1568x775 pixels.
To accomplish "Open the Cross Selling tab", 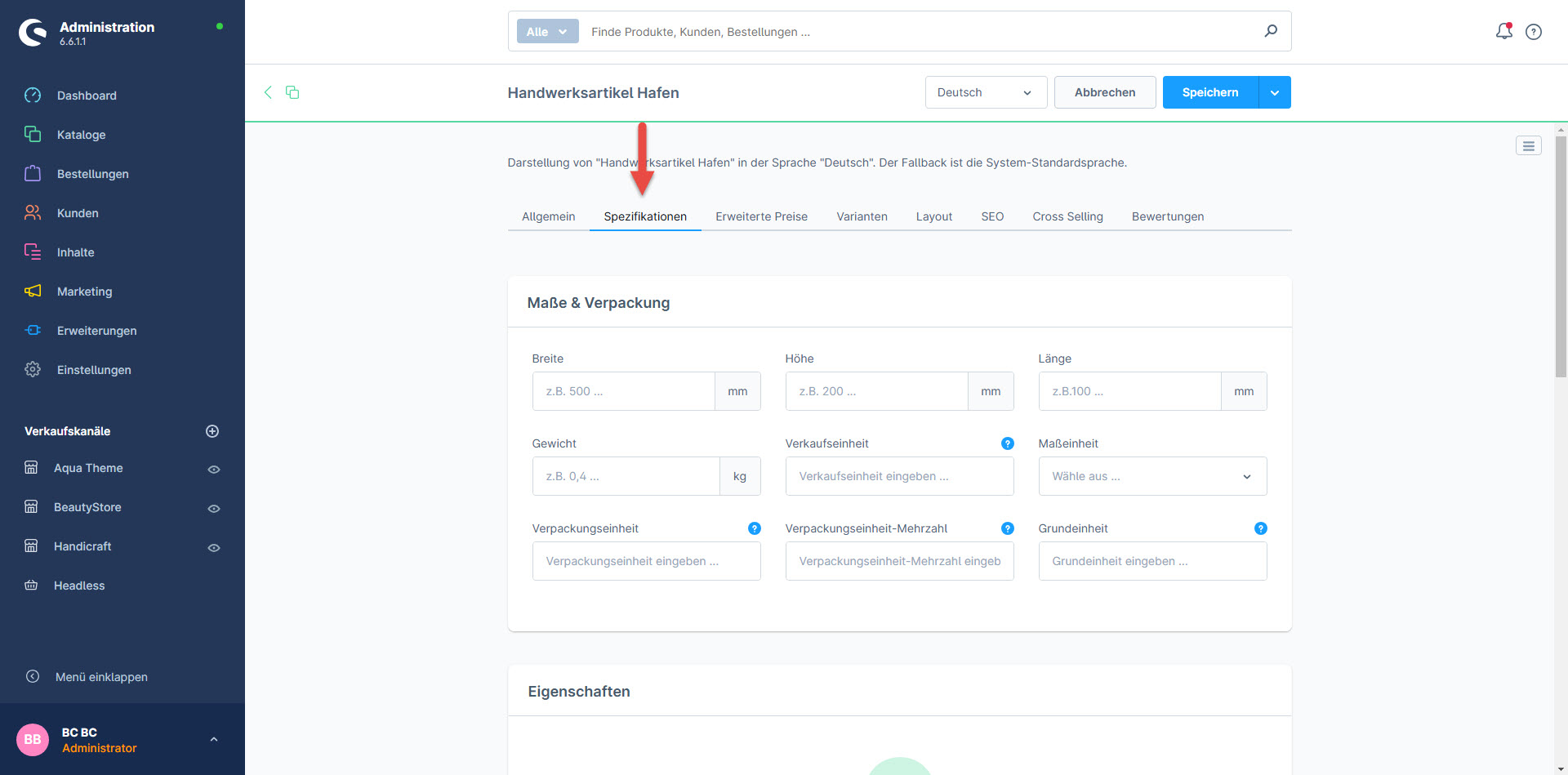I will tap(1067, 216).
